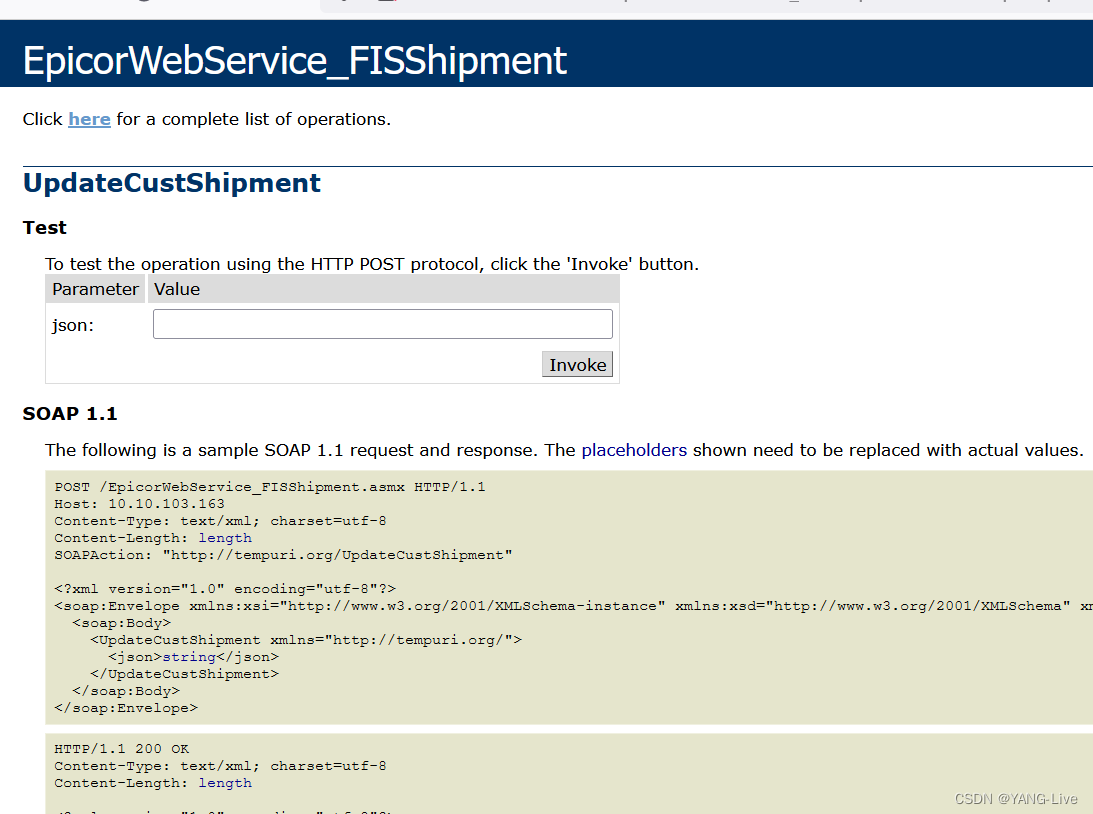The width and height of the screenshot is (1093, 814).
Task: Click the 'json:' parameter label
Action: tap(72, 325)
